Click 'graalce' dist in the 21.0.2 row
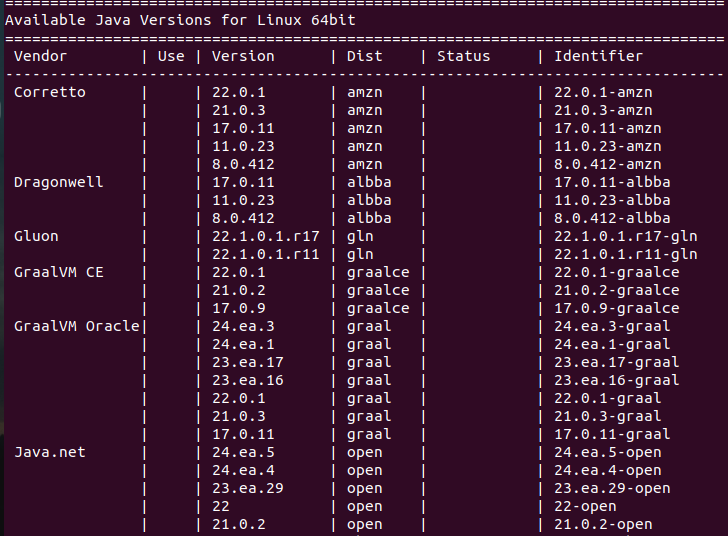Viewport: 728px width, 536px height. [378, 290]
